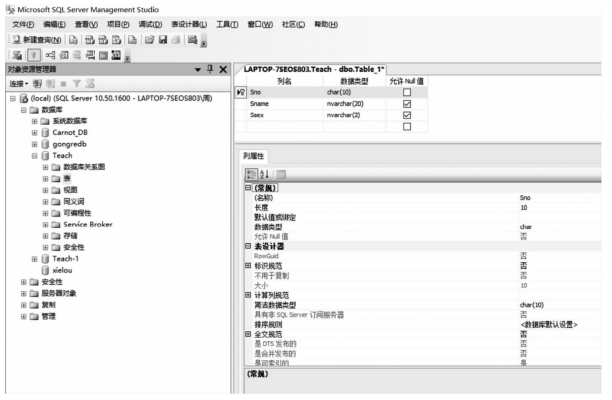Close the Object Explorer (对象资源管理器) panel
Viewport: 612px width, 400px height.
tap(223, 69)
